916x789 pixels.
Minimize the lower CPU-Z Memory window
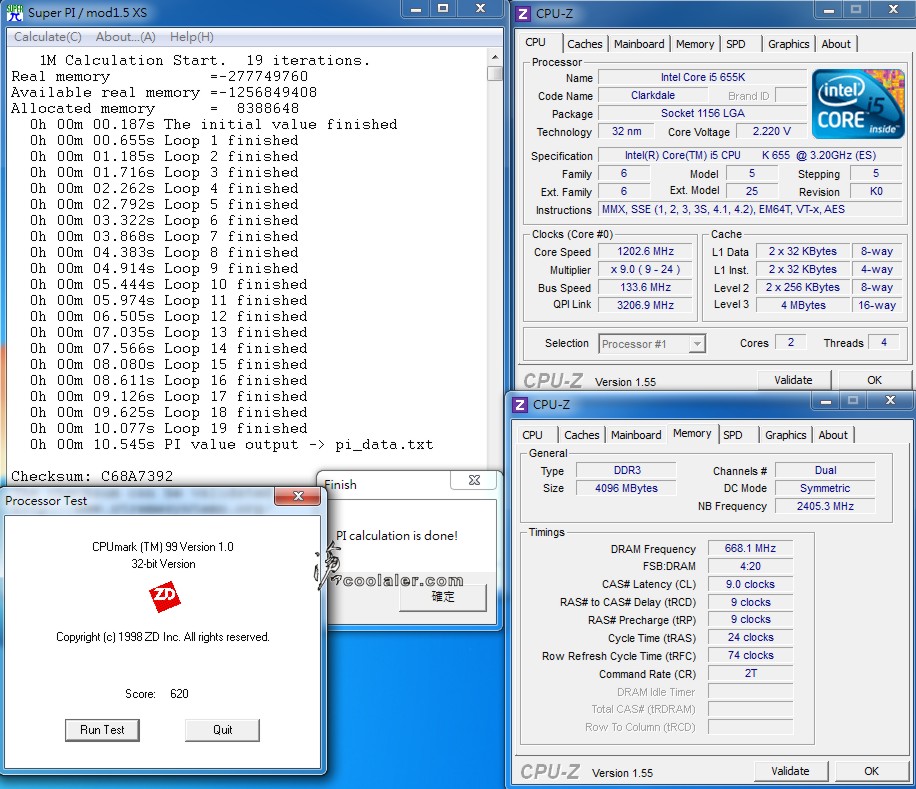(x=825, y=401)
